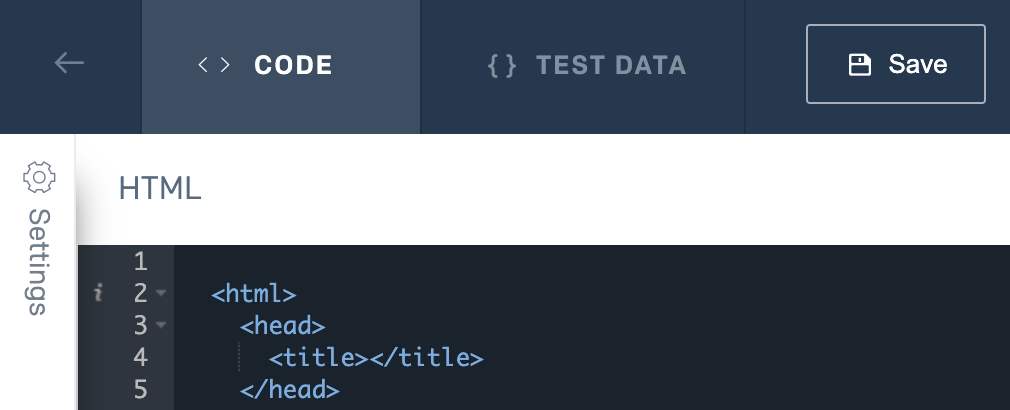Click the info marker in line 2 gutter
The height and width of the screenshot is (410, 1010).
click(98, 294)
